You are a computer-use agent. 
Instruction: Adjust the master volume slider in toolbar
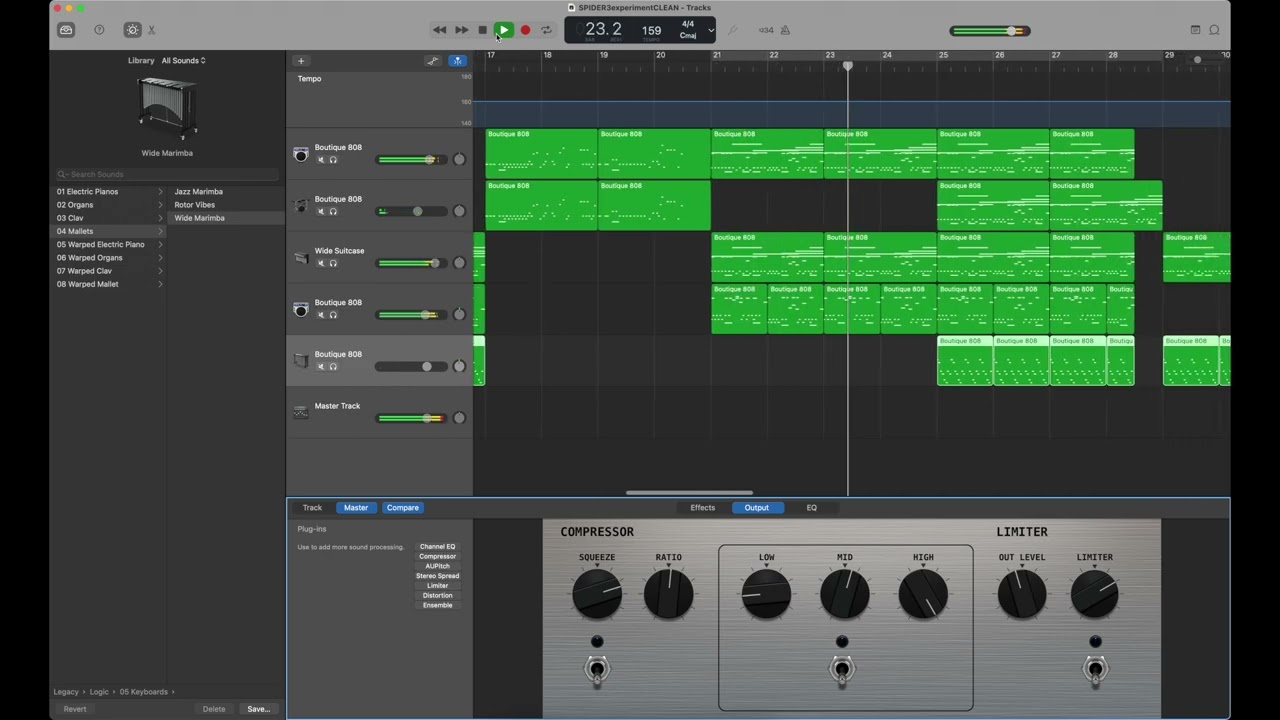[990, 31]
